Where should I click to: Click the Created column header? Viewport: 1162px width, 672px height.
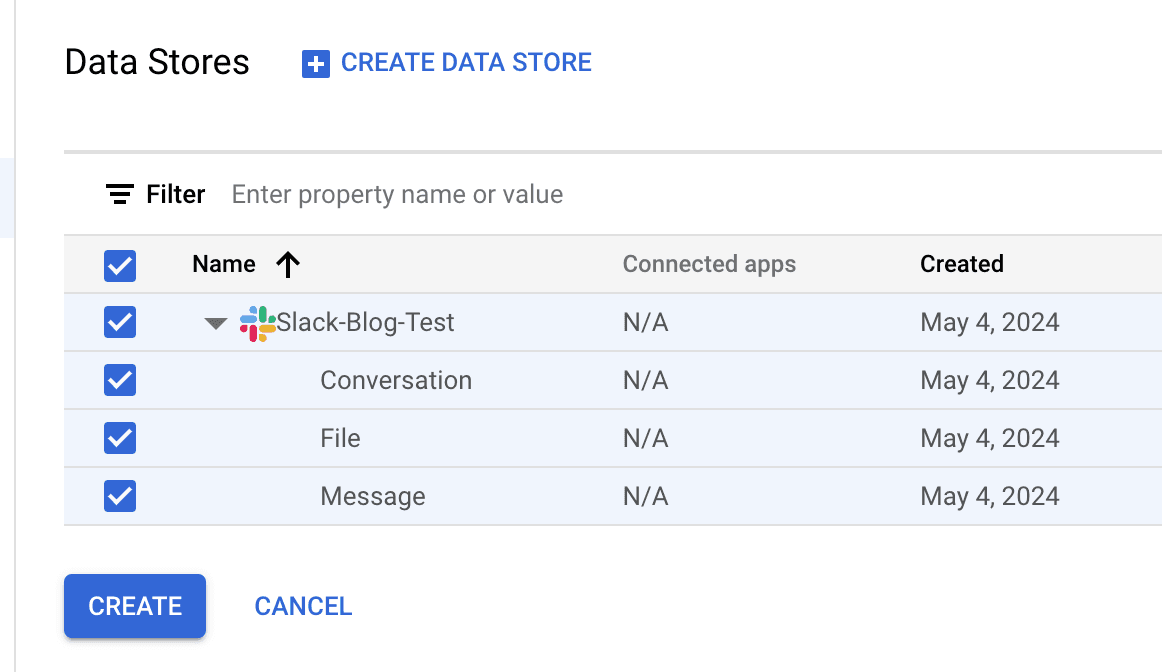pyautogui.click(x=962, y=264)
